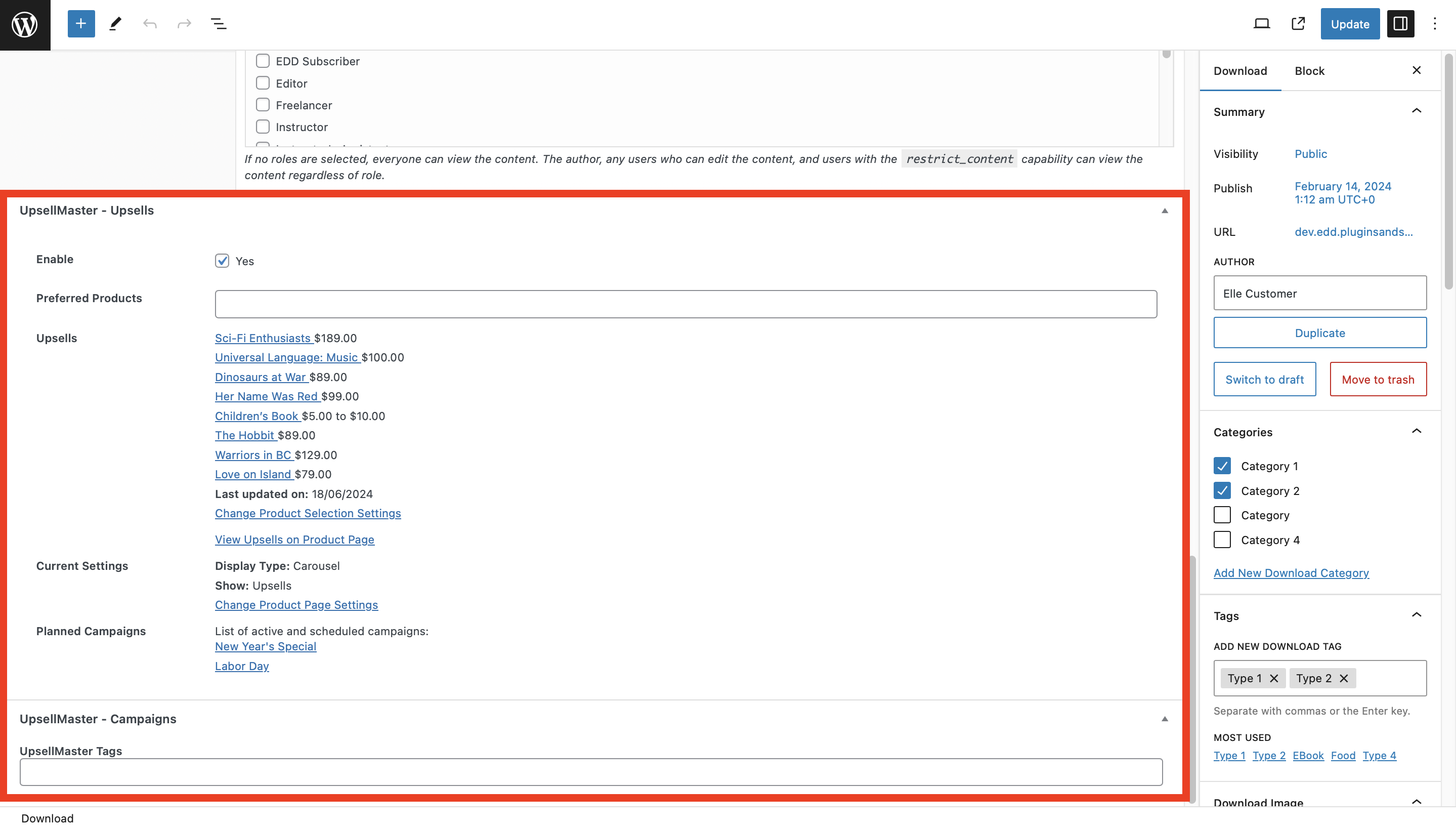Open the dev.edd.pluginsands URL link
Viewport: 1456px width, 828px height.
click(1354, 231)
